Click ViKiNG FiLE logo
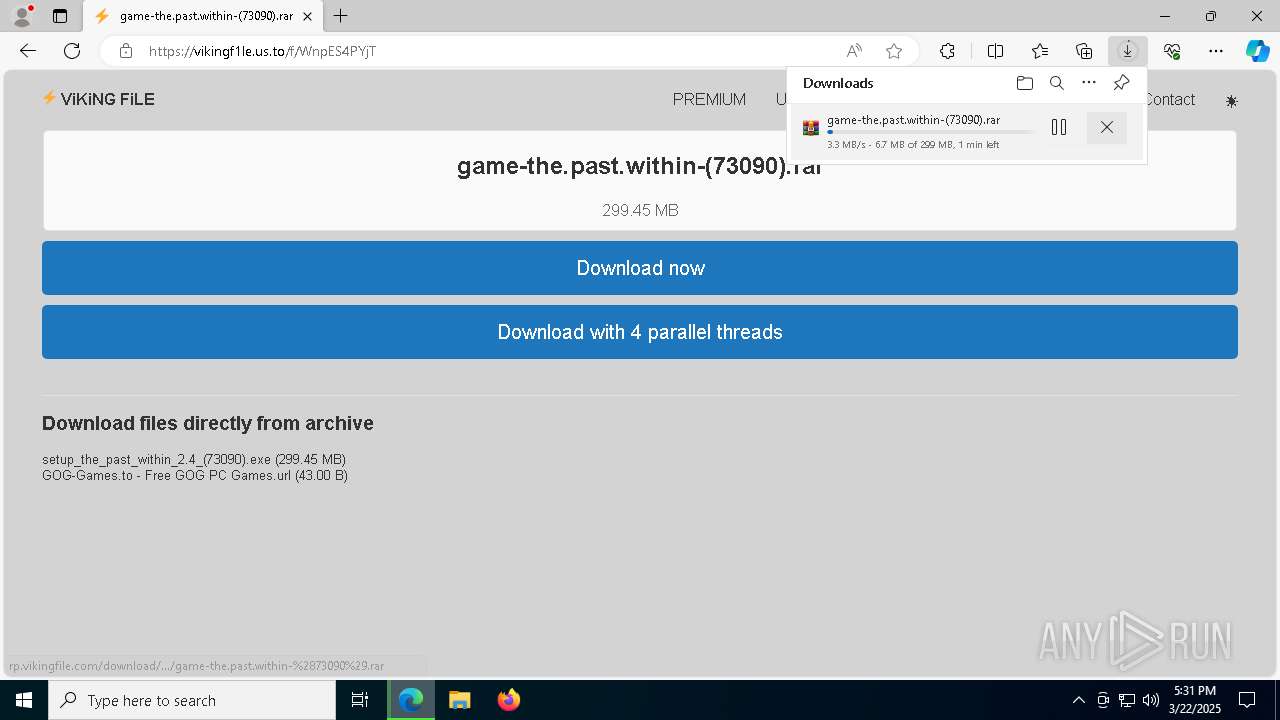The image size is (1280, 720). [x=98, y=98]
